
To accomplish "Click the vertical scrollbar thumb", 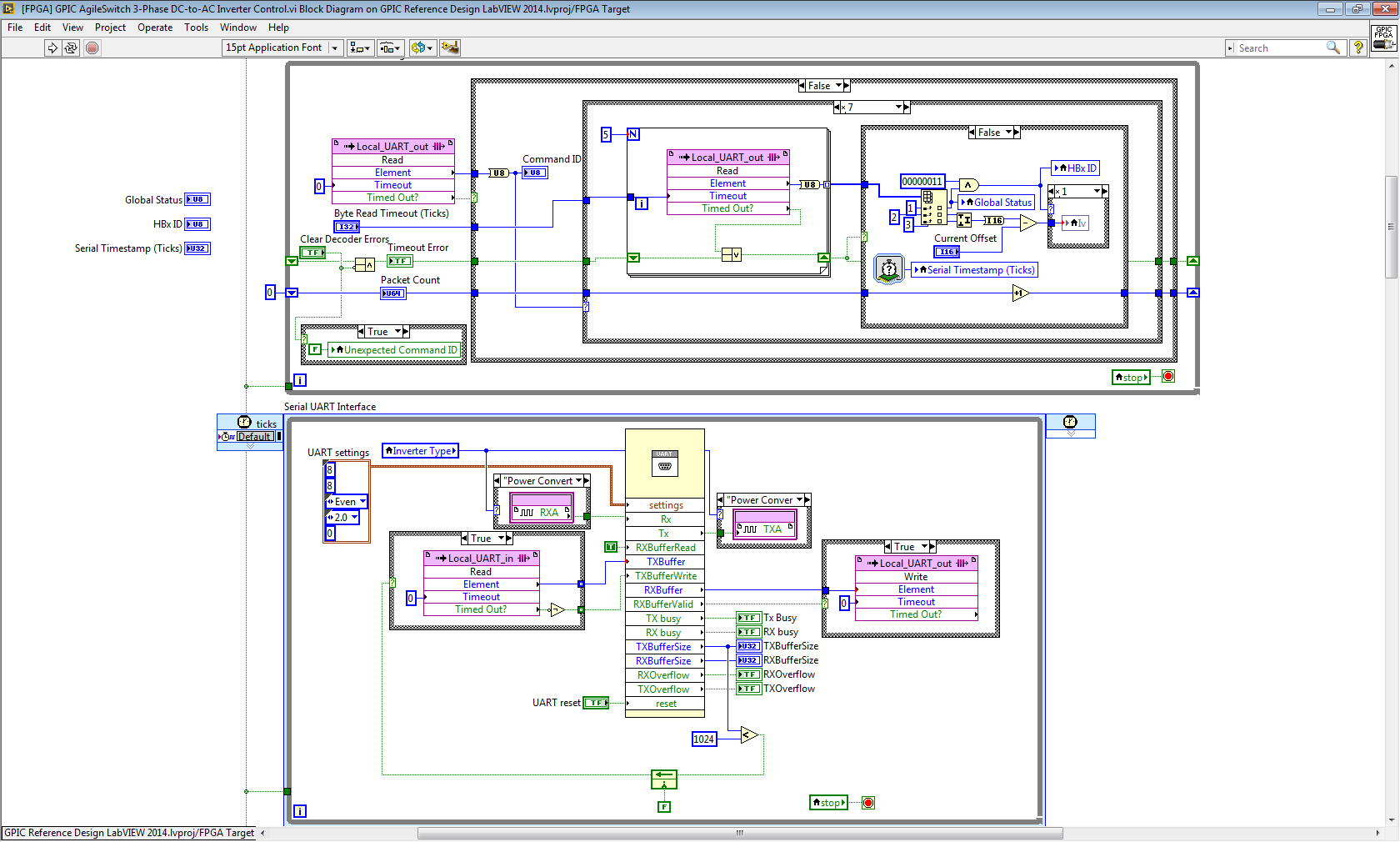I will 1391,227.
